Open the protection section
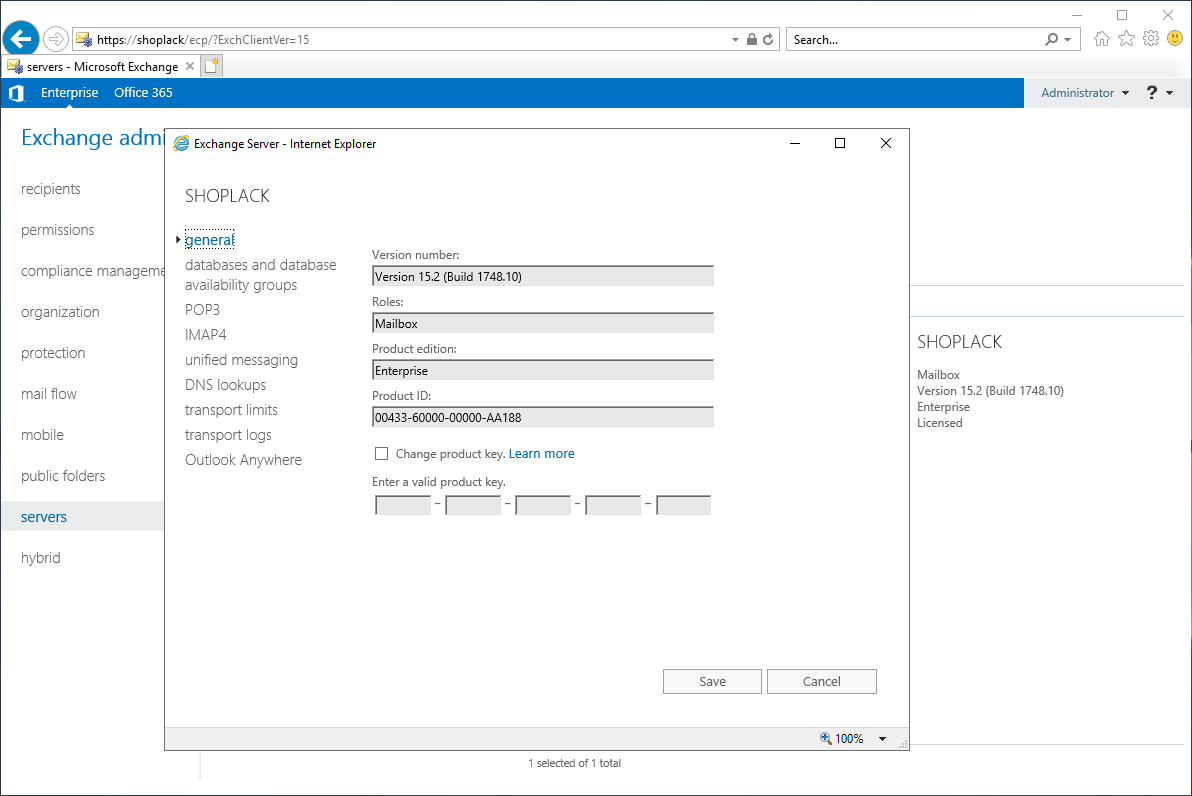The image size is (1192, 796). (53, 353)
